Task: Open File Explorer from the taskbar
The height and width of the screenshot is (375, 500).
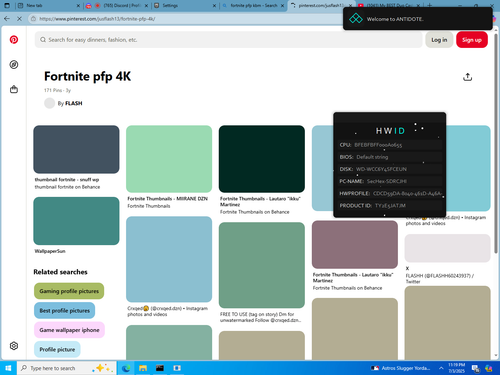Action: tap(143, 368)
